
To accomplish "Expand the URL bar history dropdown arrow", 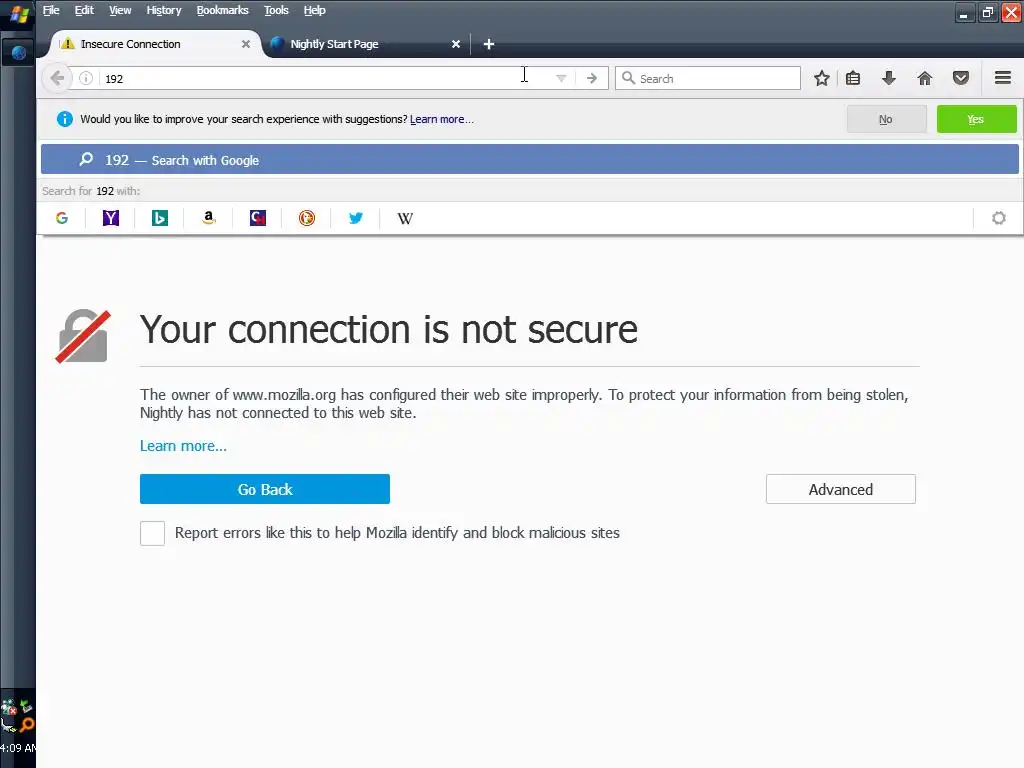I will pyautogui.click(x=561, y=78).
